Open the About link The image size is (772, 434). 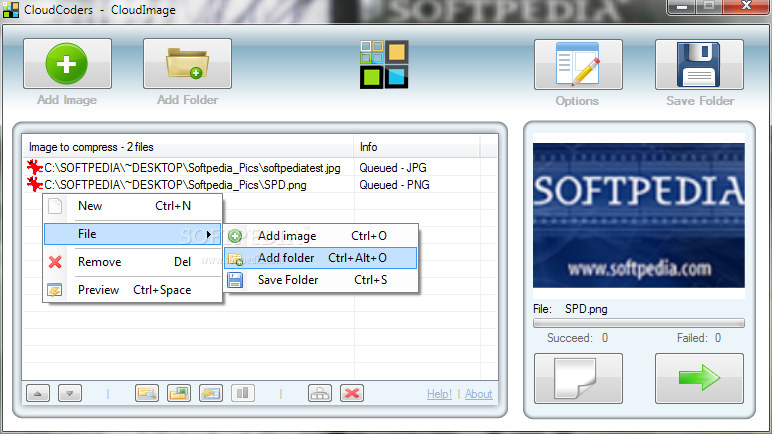pyautogui.click(x=479, y=394)
